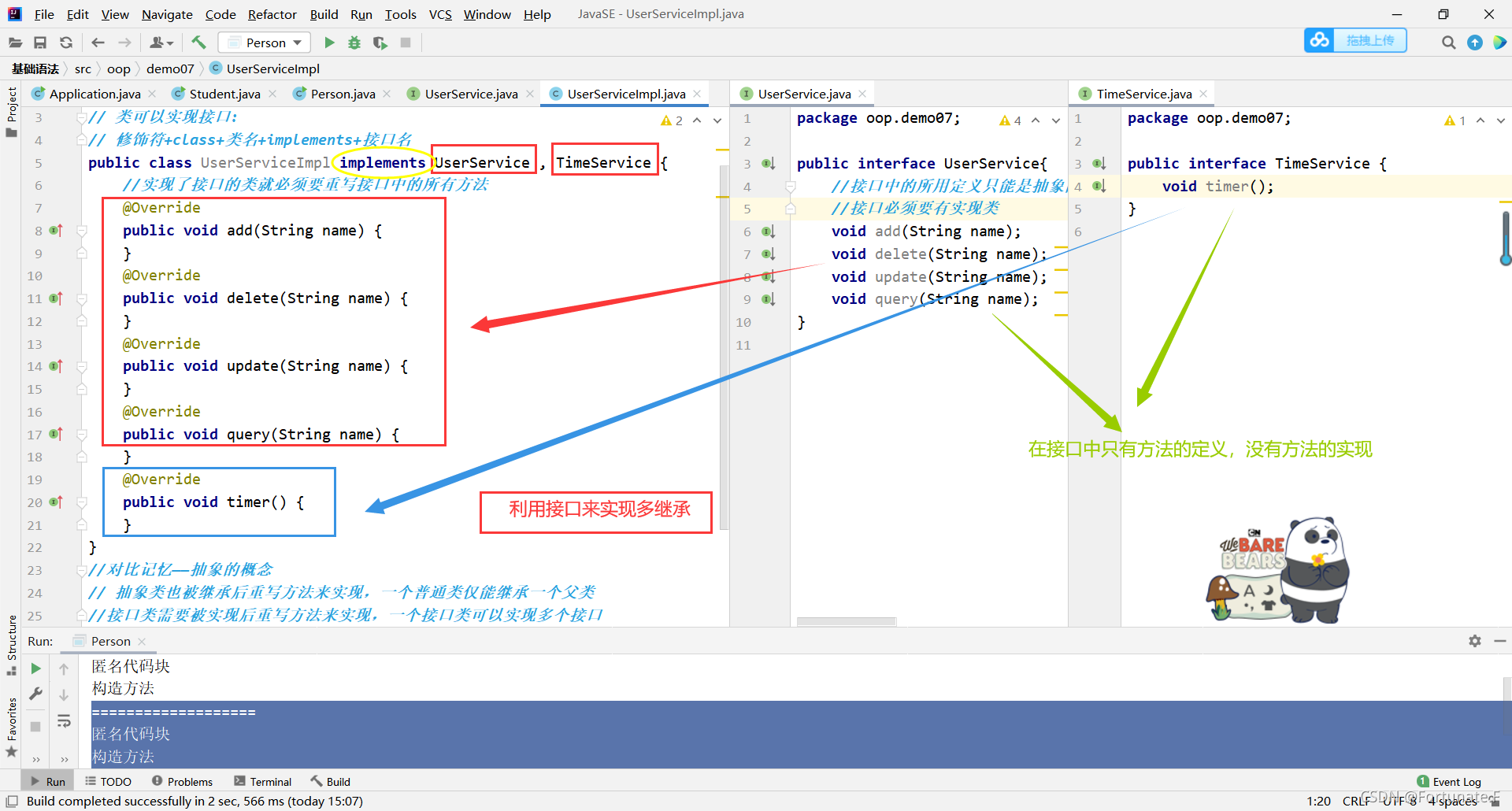Open the Refactor menu
This screenshot has width=1512, height=811.
click(x=272, y=14)
